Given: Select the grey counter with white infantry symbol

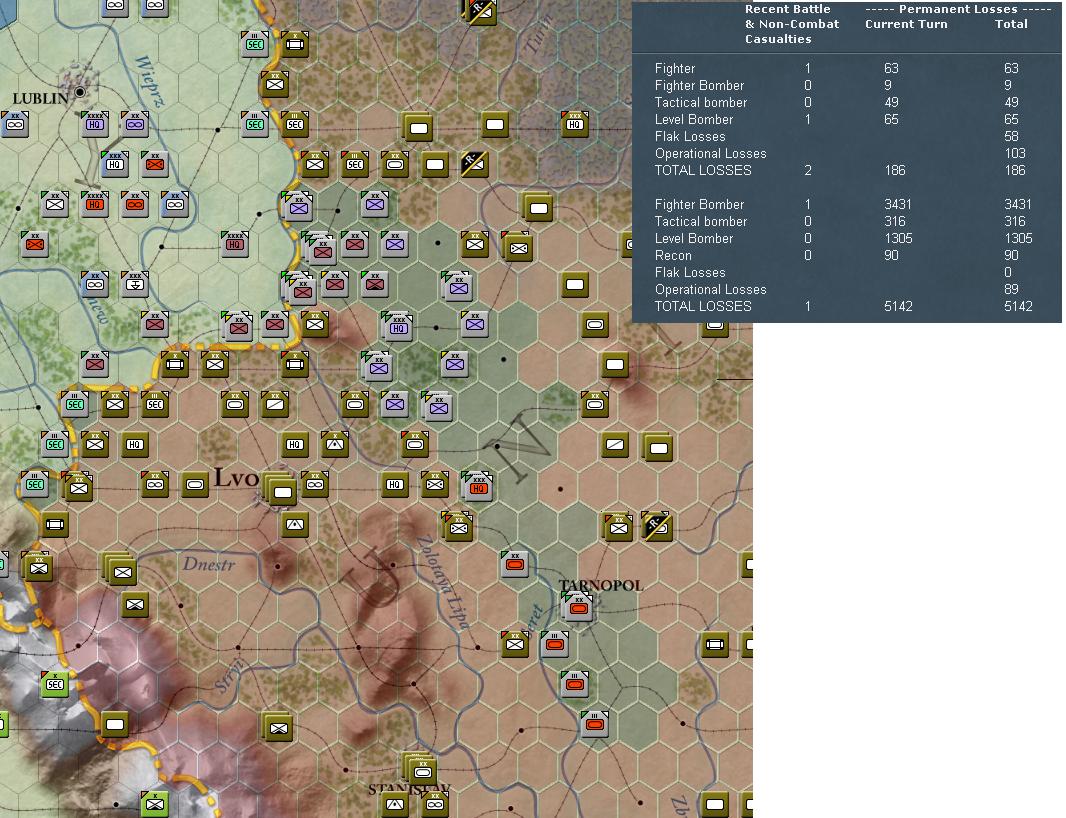Looking at the screenshot, I should click(54, 204).
